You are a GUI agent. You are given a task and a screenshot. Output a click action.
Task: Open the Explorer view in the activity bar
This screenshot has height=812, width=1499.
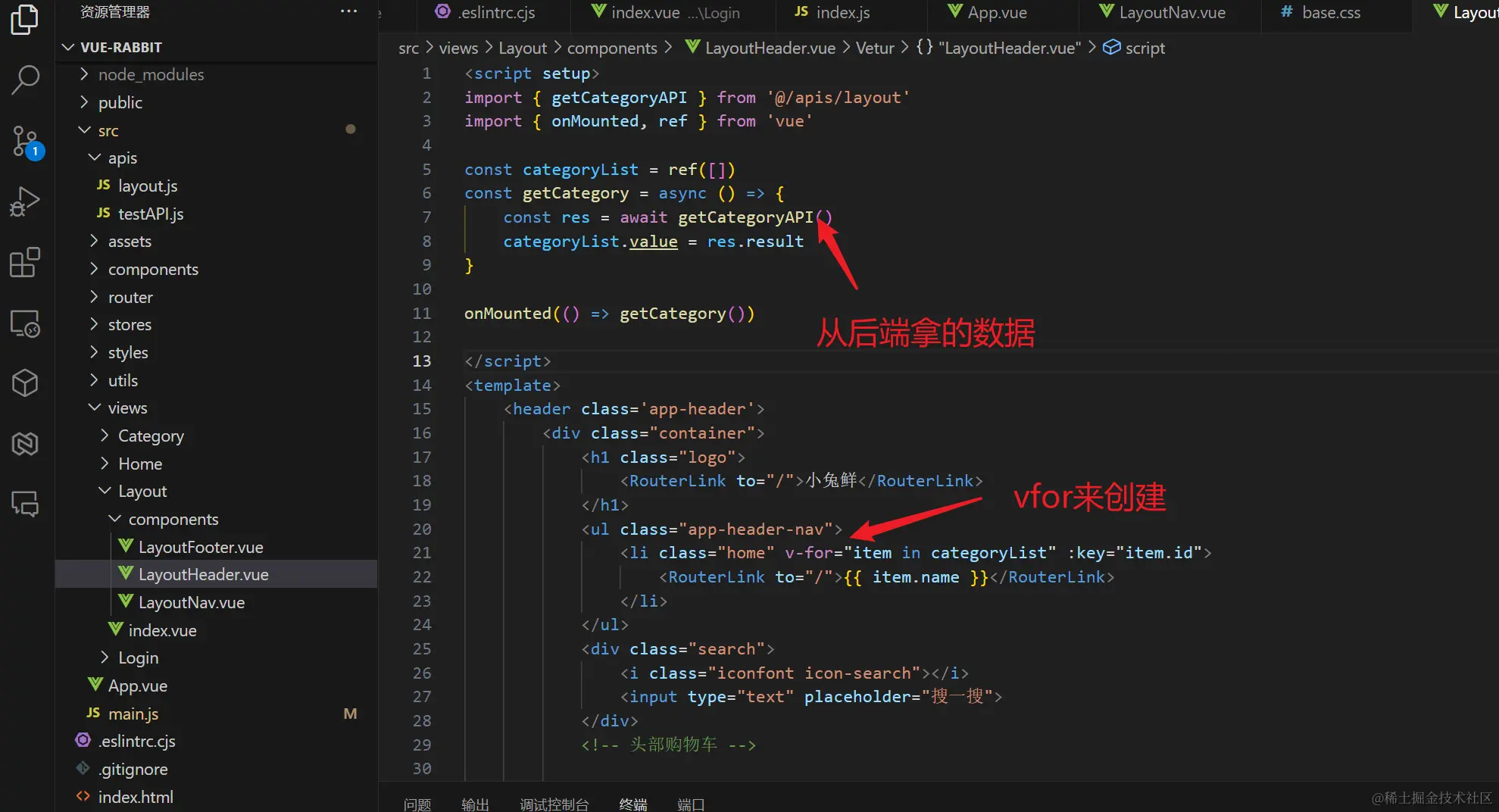[x=25, y=20]
